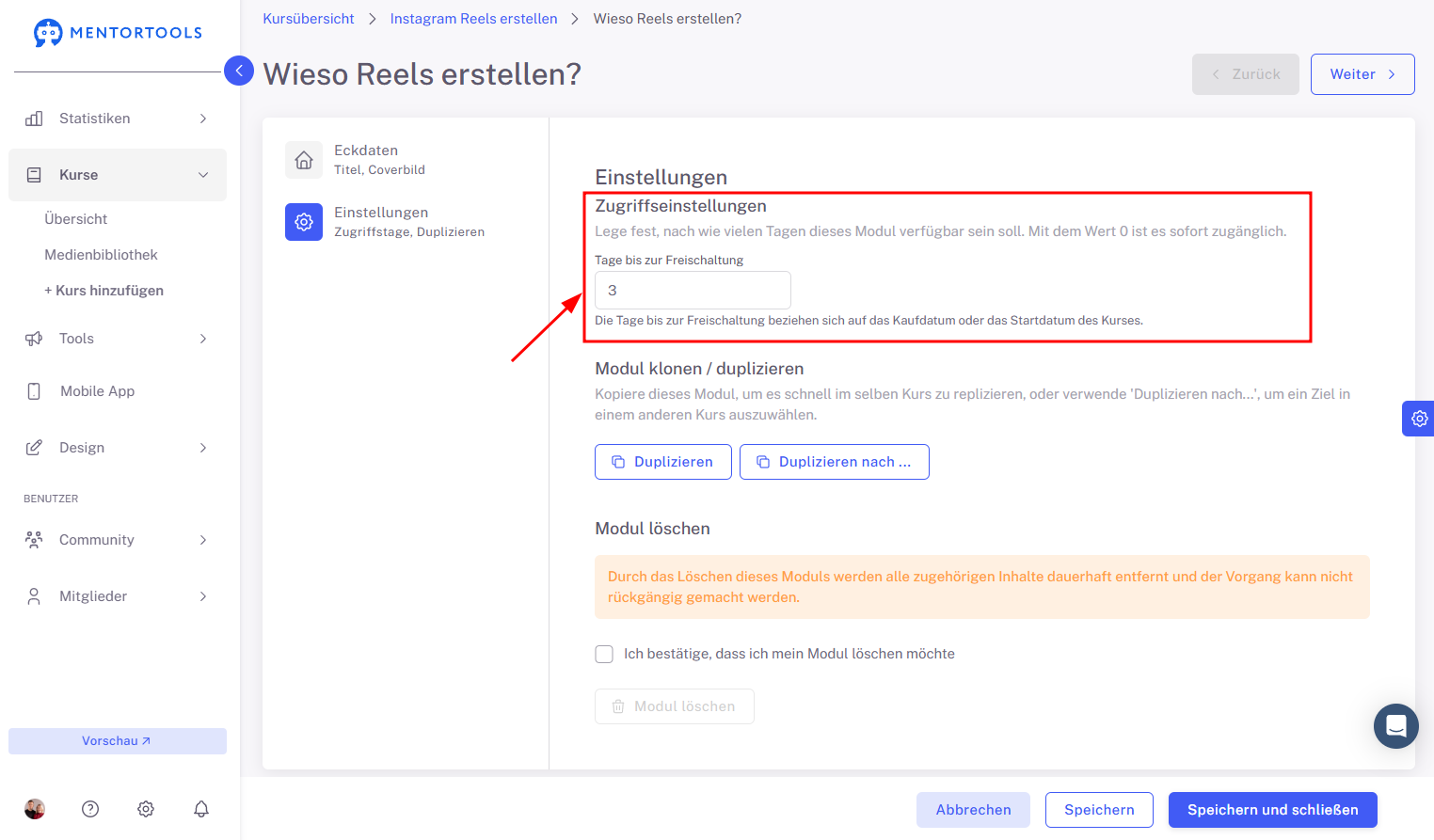Click the Duplizieren button
The image size is (1434, 840).
(x=663, y=462)
